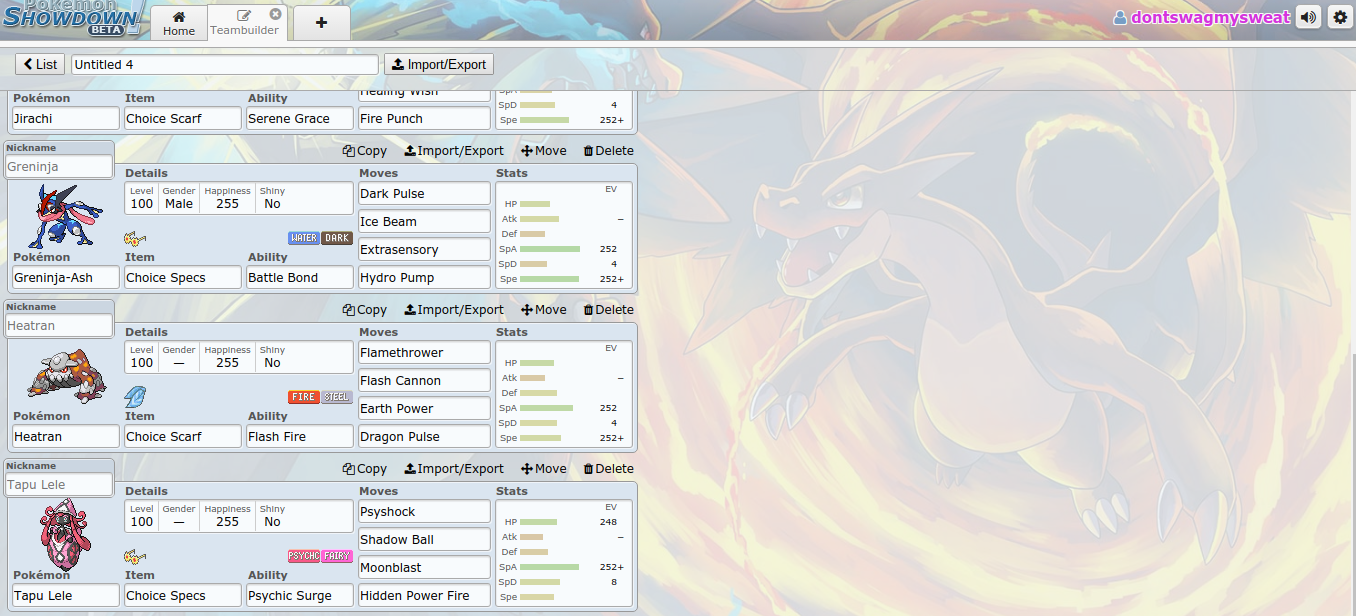Screen dimensions: 1356x616
Task: Change the Greninja-Ash Pokémon field
Action: click(x=65, y=278)
